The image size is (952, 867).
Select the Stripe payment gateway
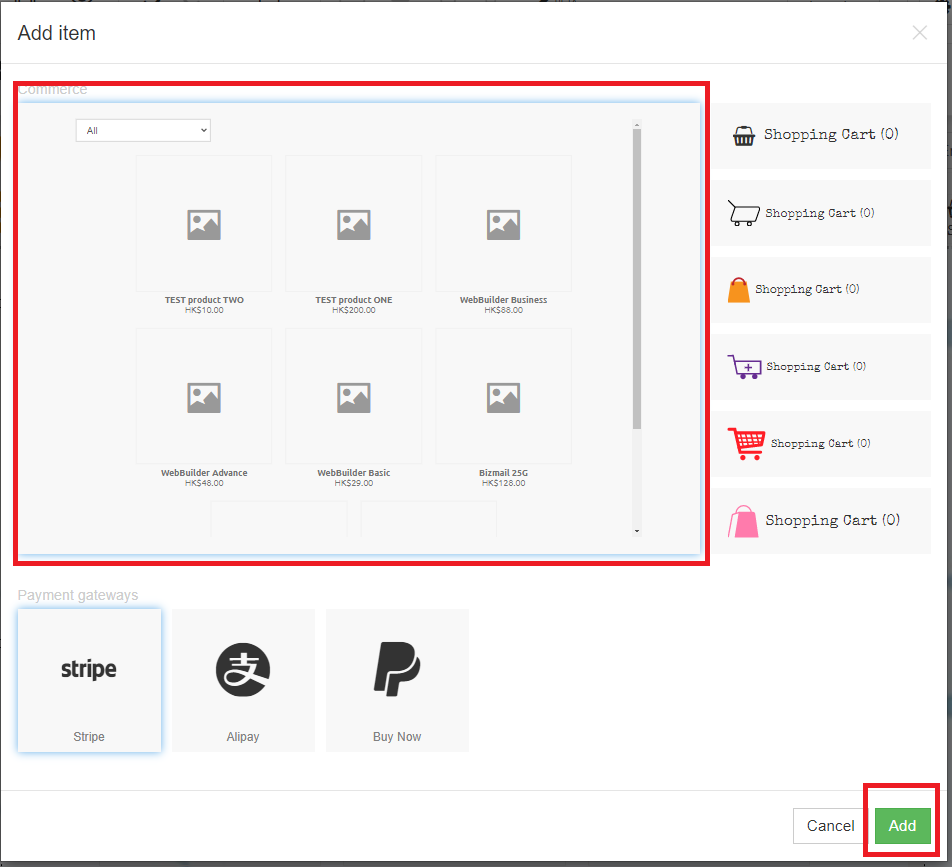click(x=89, y=680)
